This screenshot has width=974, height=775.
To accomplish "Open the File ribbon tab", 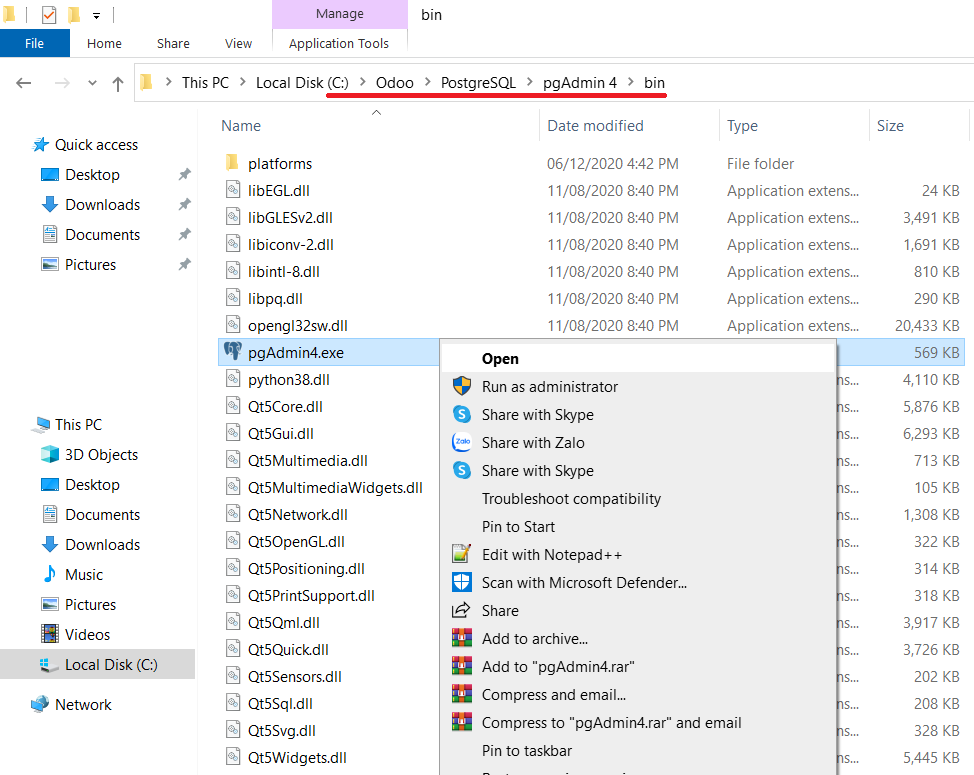I will tap(35, 43).
